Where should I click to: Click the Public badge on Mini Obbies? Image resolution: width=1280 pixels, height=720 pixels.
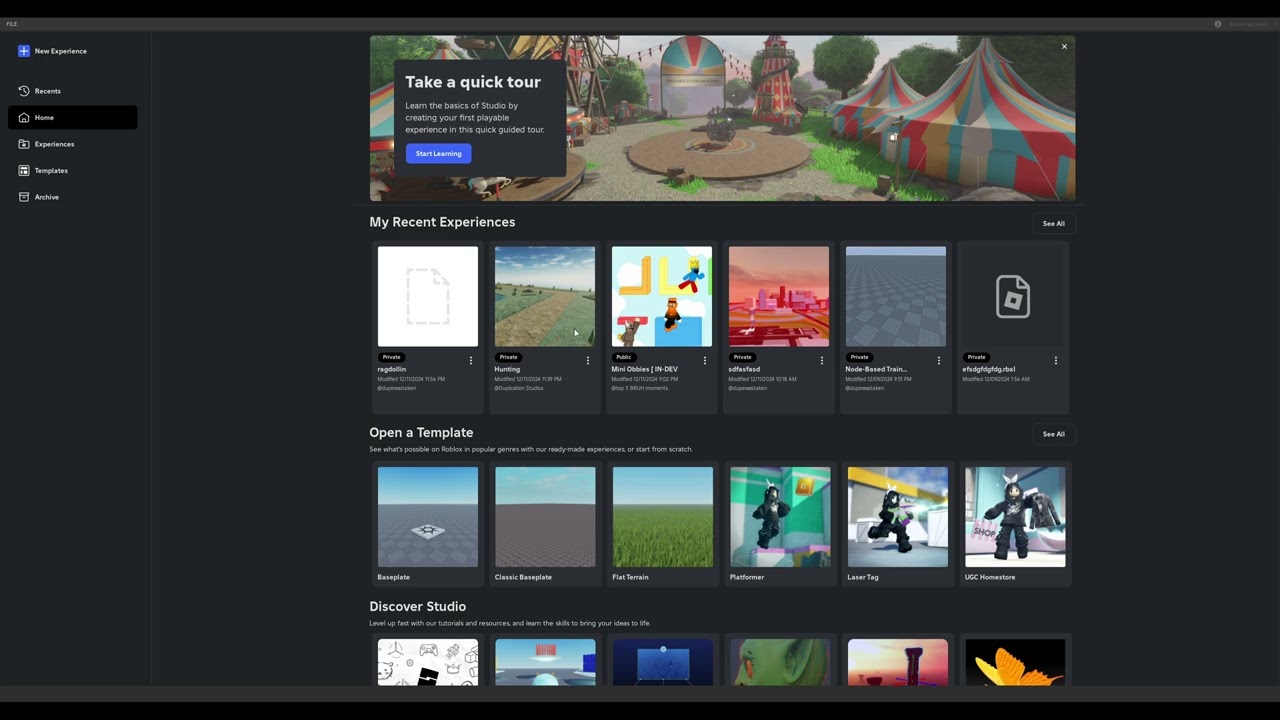(624, 357)
